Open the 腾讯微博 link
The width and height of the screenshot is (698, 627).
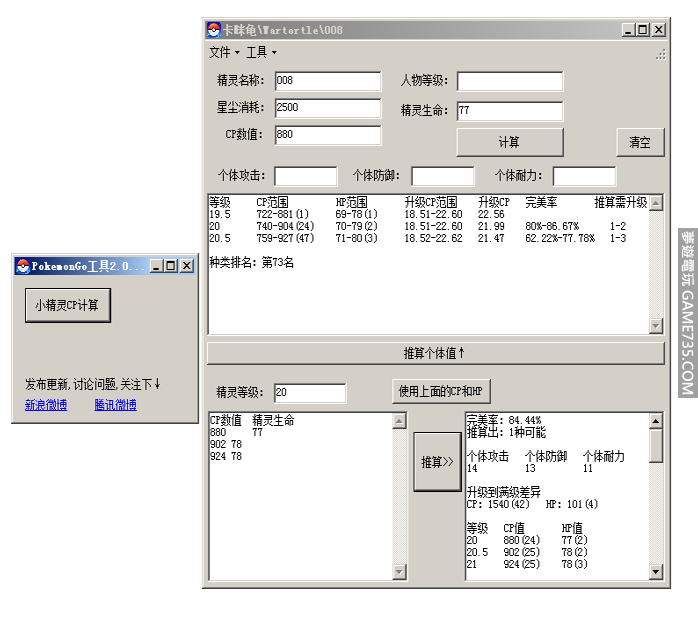pos(115,405)
